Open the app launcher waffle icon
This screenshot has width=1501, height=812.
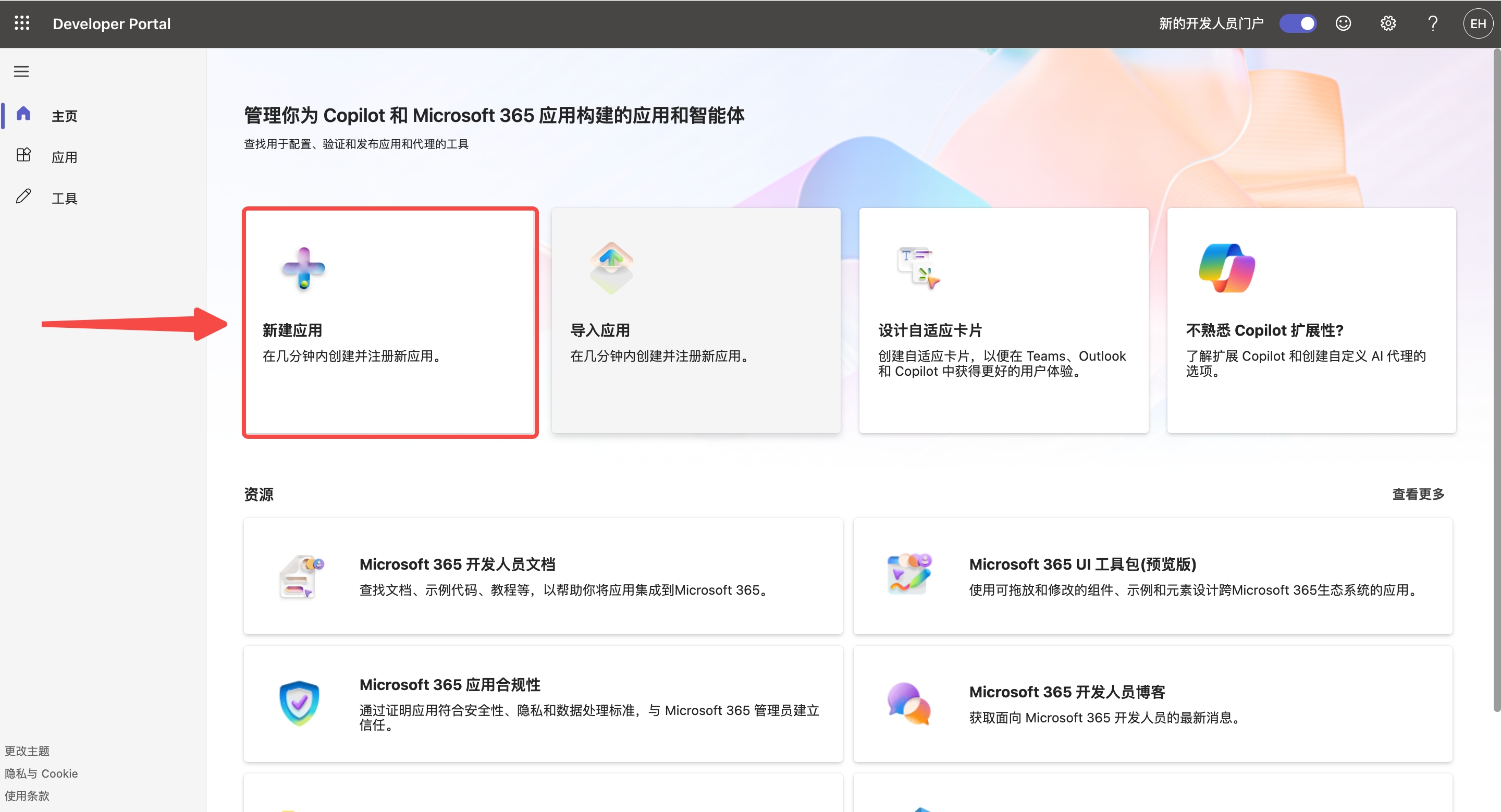[22, 23]
